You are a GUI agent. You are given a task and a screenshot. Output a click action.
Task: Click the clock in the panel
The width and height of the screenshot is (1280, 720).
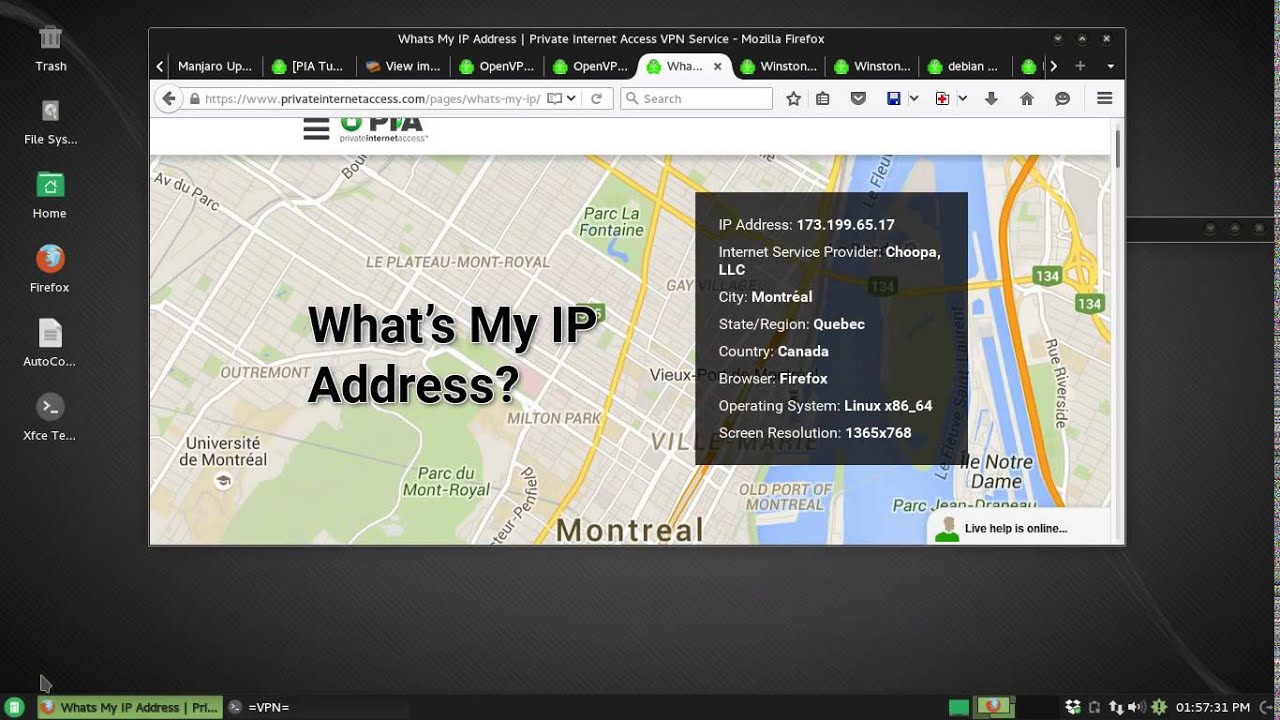coord(1212,707)
